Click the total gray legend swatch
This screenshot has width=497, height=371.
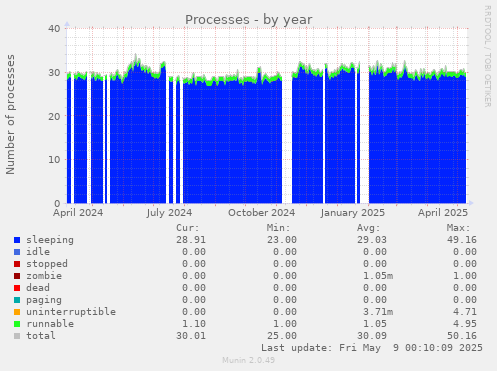click(x=17, y=336)
